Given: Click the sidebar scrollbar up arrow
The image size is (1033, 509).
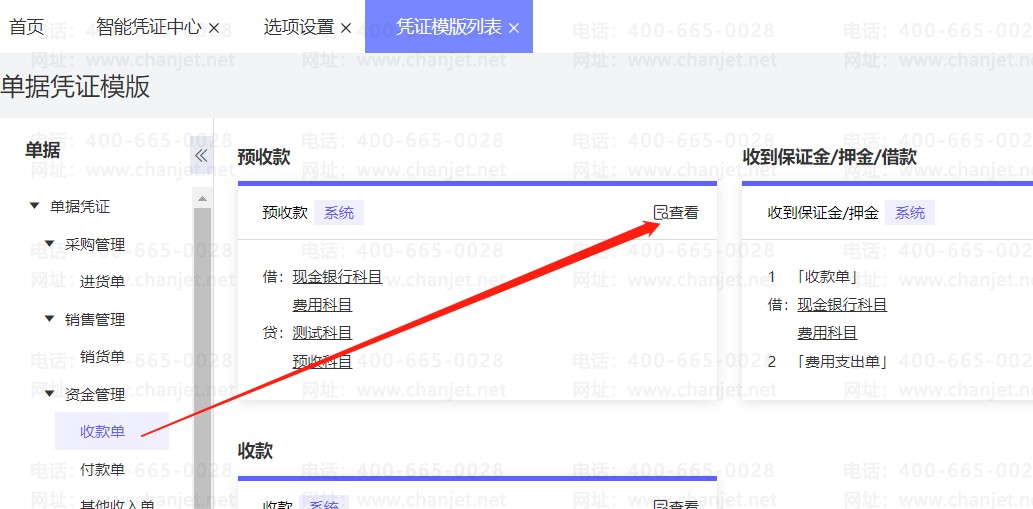Looking at the screenshot, I should (202, 198).
